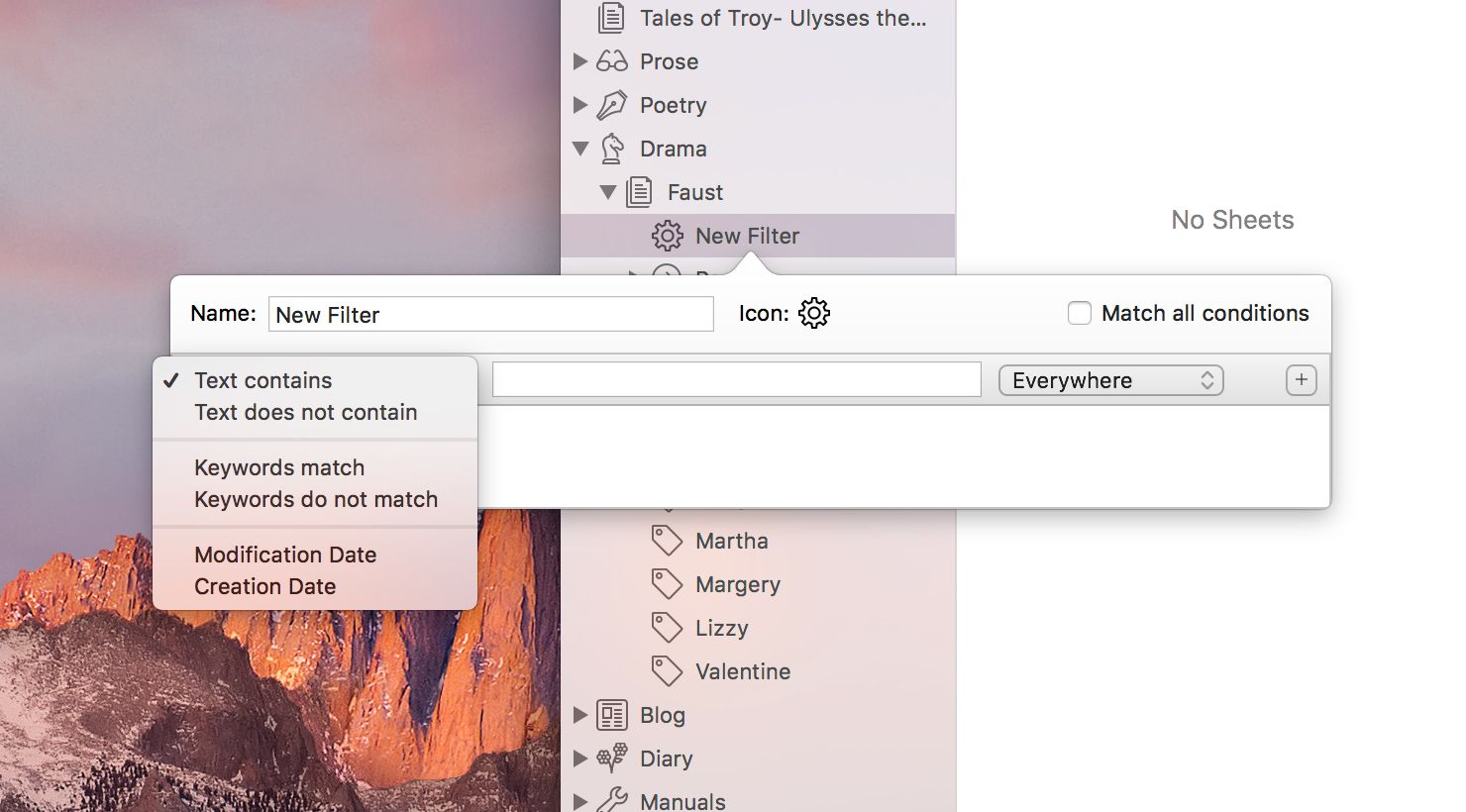Screen dimensions: 1466x812
Task: Click the Blog newspaper icon
Action: pyautogui.click(x=612, y=715)
